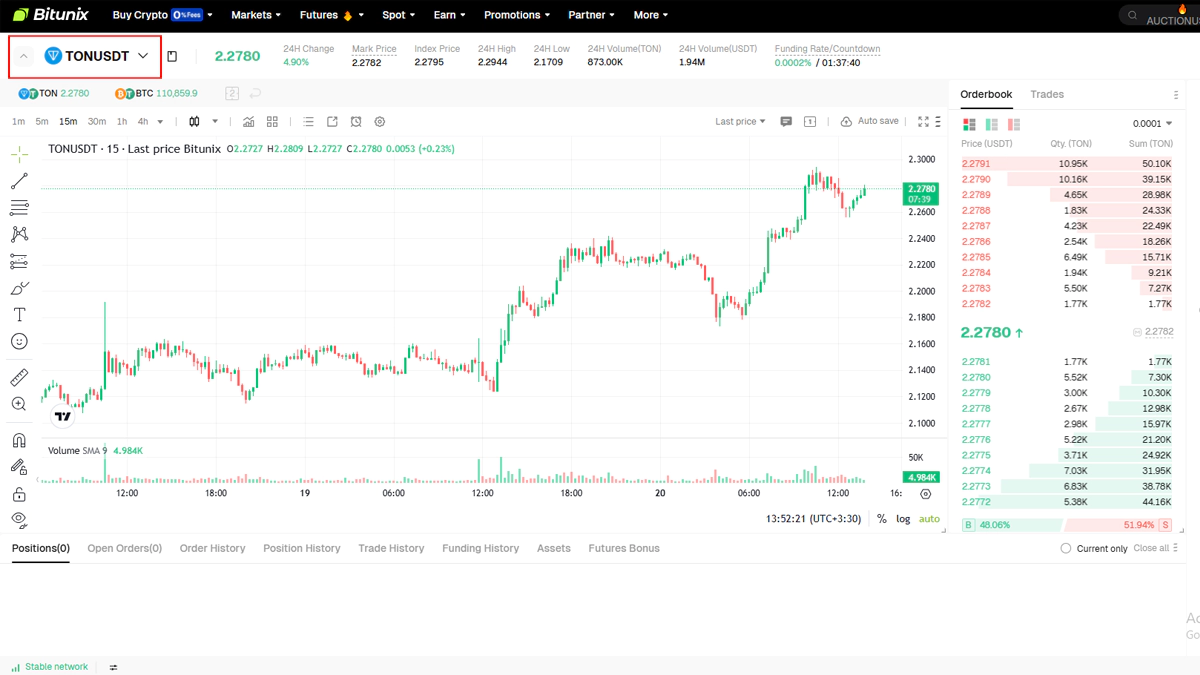Image resolution: width=1200 pixels, height=675 pixels.
Task: Enable the Current only option
Action: [x=1066, y=548]
